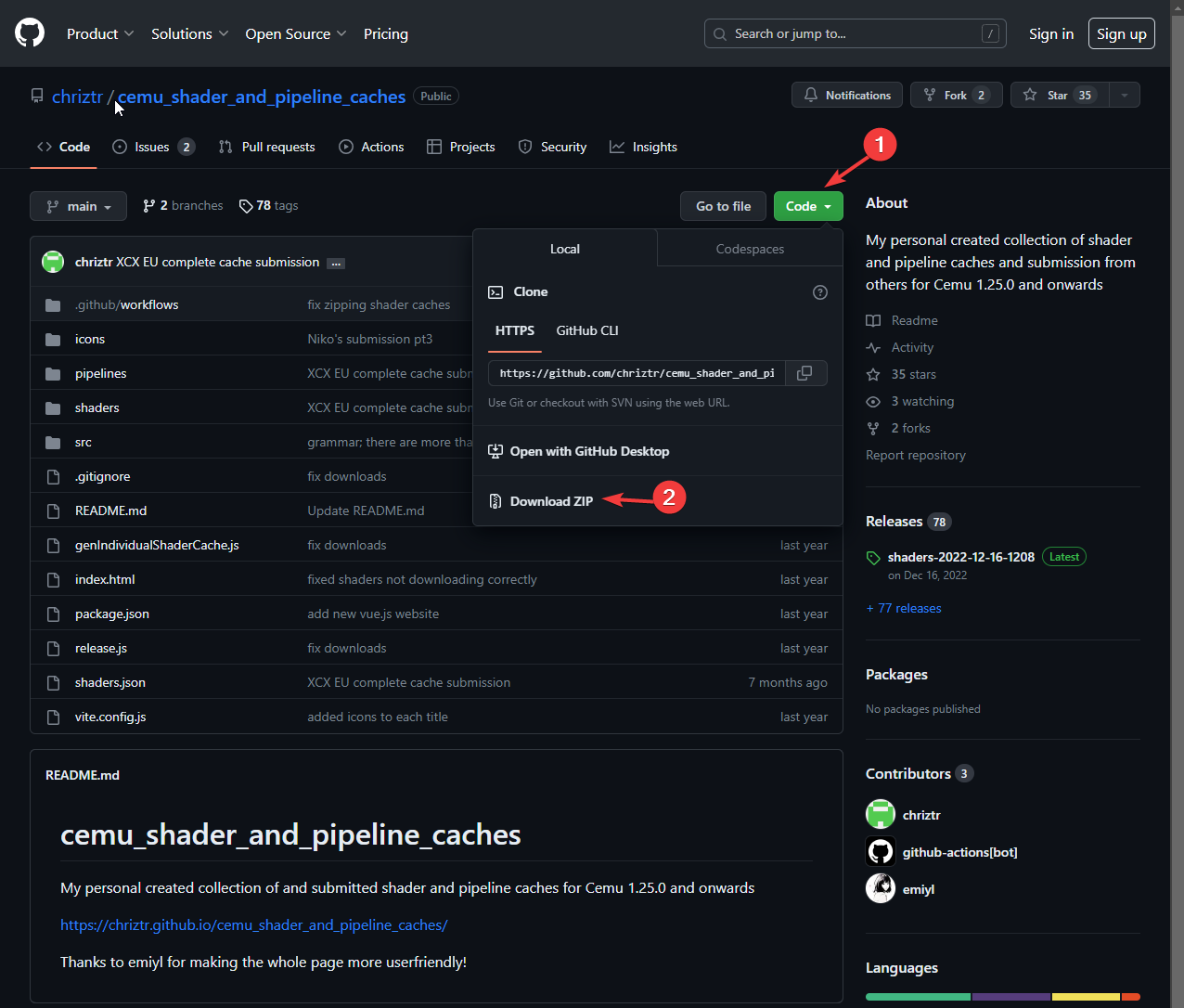Screen dimensions: 1184x1008
Task: Click the languages color bar
Action: point(1003,997)
